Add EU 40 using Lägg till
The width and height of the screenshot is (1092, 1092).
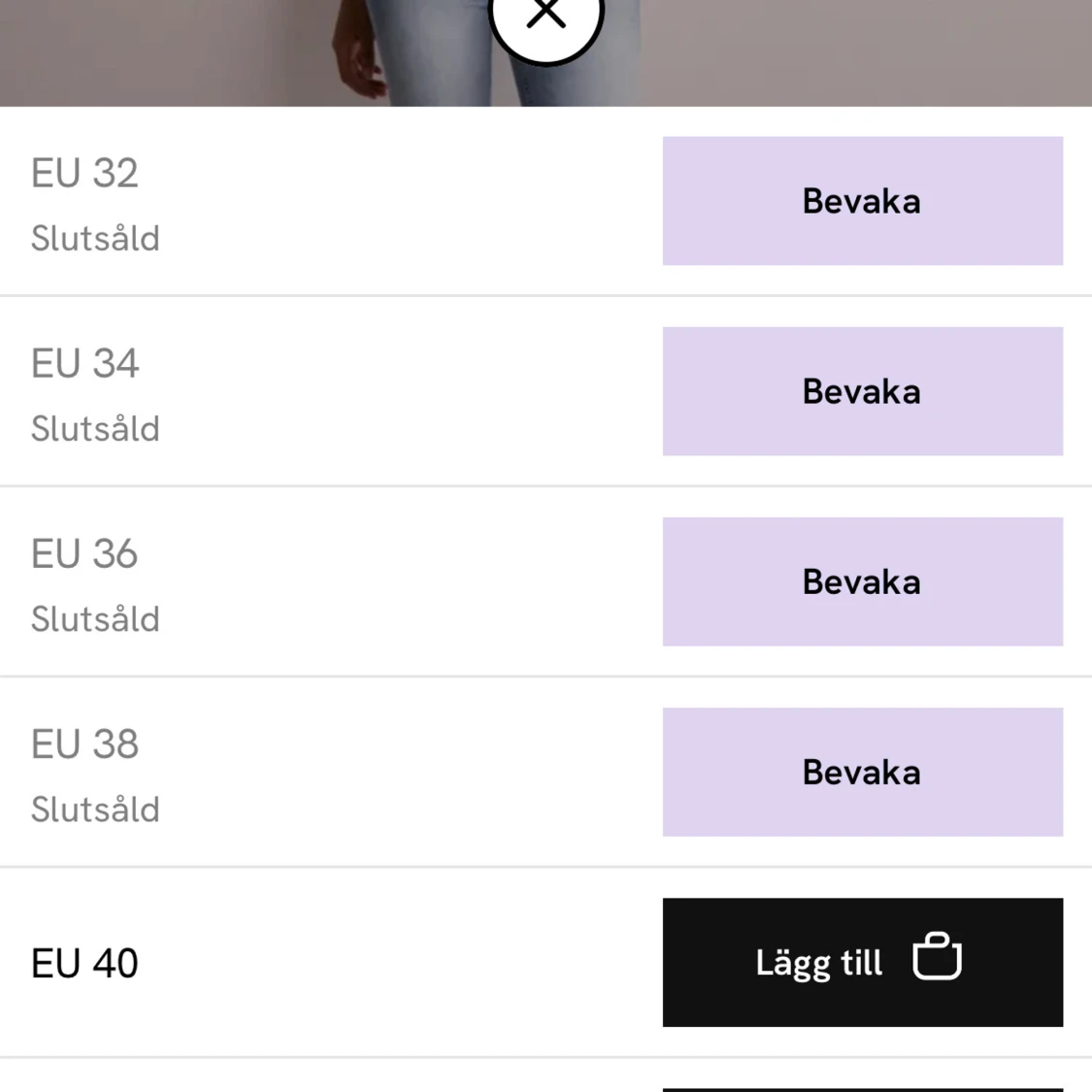[x=863, y=963]
